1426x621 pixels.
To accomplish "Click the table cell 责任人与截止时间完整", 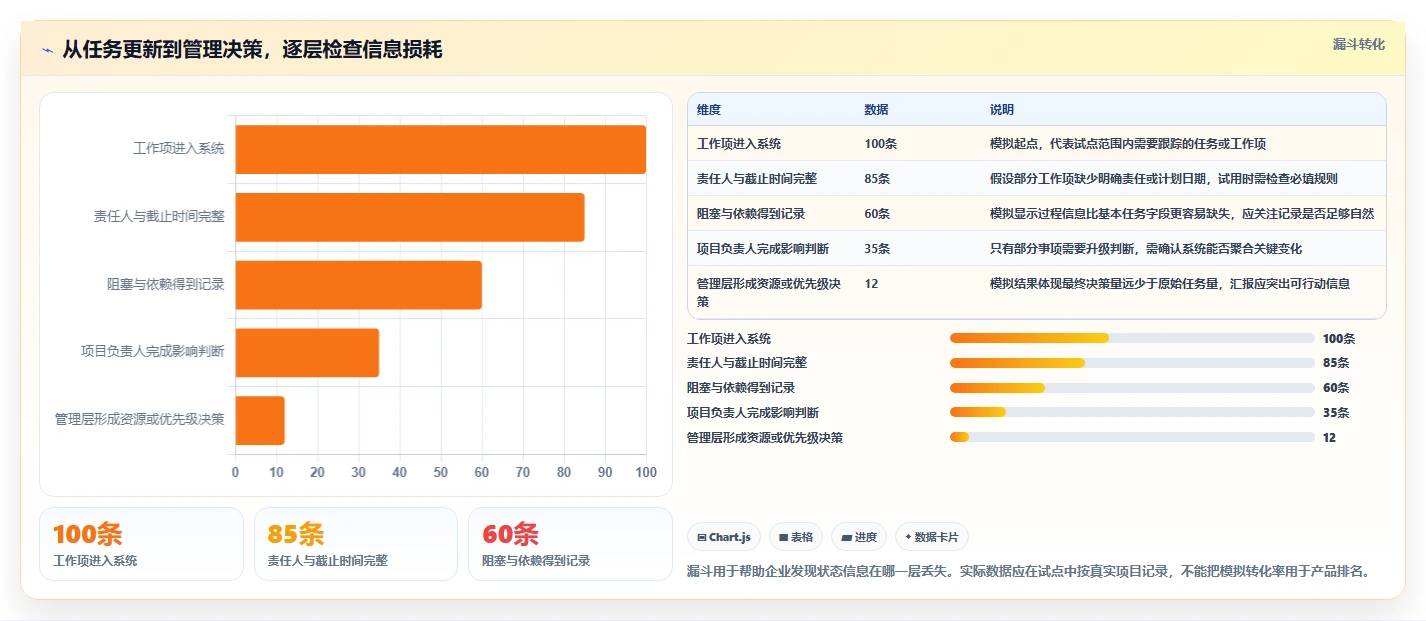I will point(757,179).
